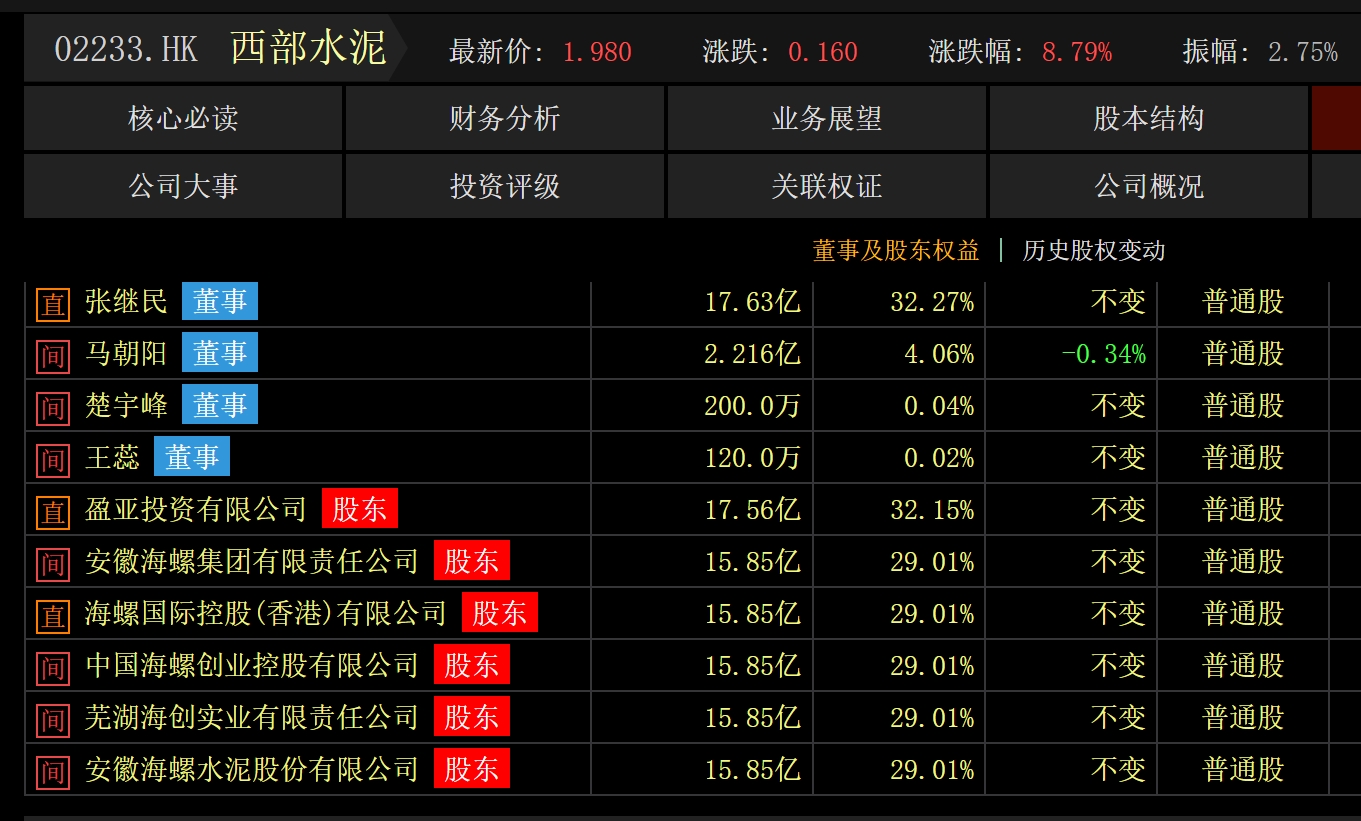Click the 32.27% stake of 张继民
This screenshot has height=821, width=1361.
(932, 302)
